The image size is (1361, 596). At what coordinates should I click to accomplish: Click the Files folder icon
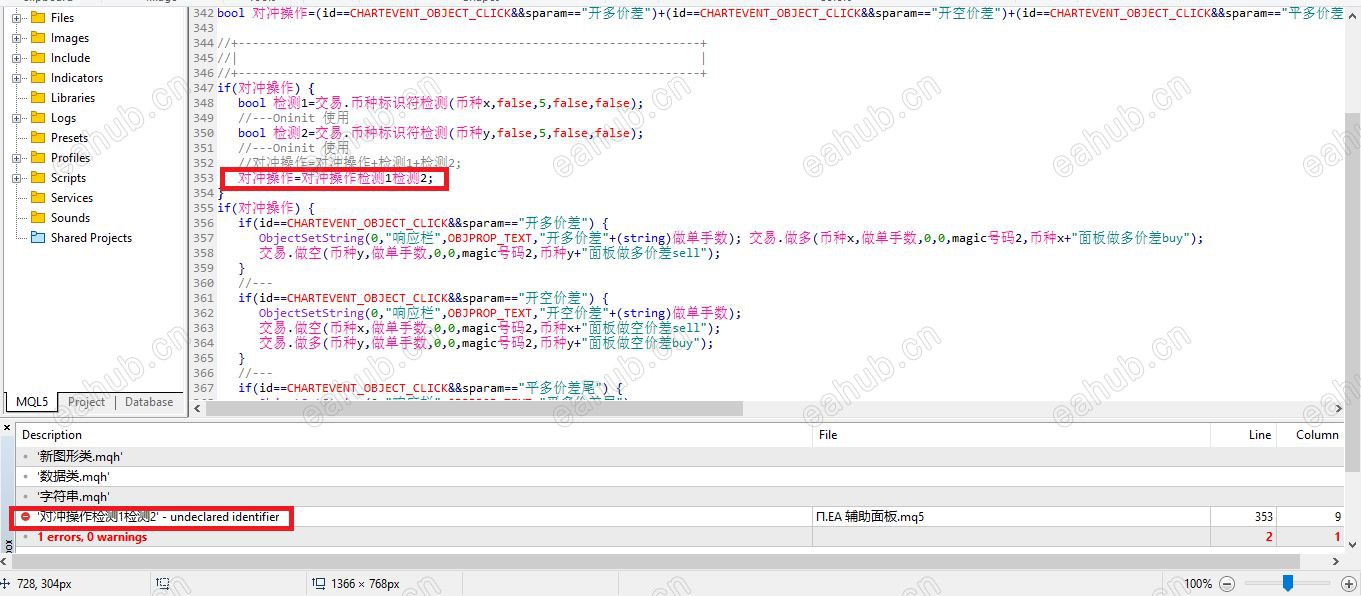point(38,17)
